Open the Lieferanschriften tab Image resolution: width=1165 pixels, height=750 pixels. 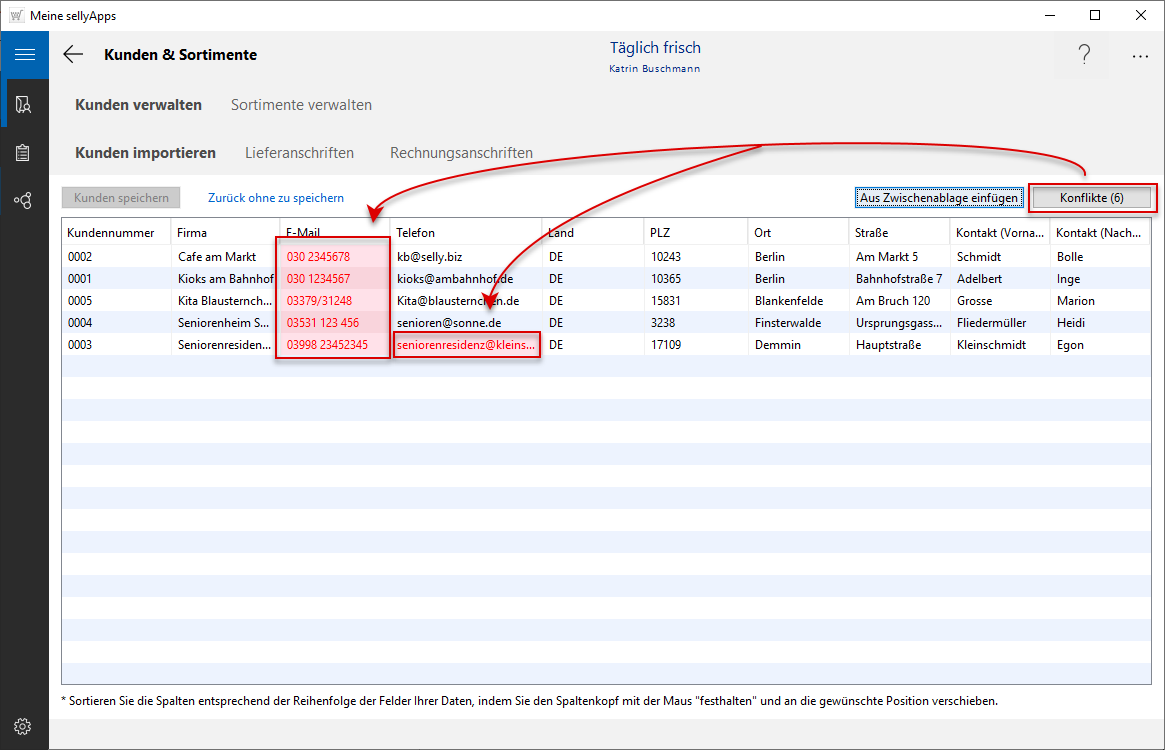[x=299, y=153]
